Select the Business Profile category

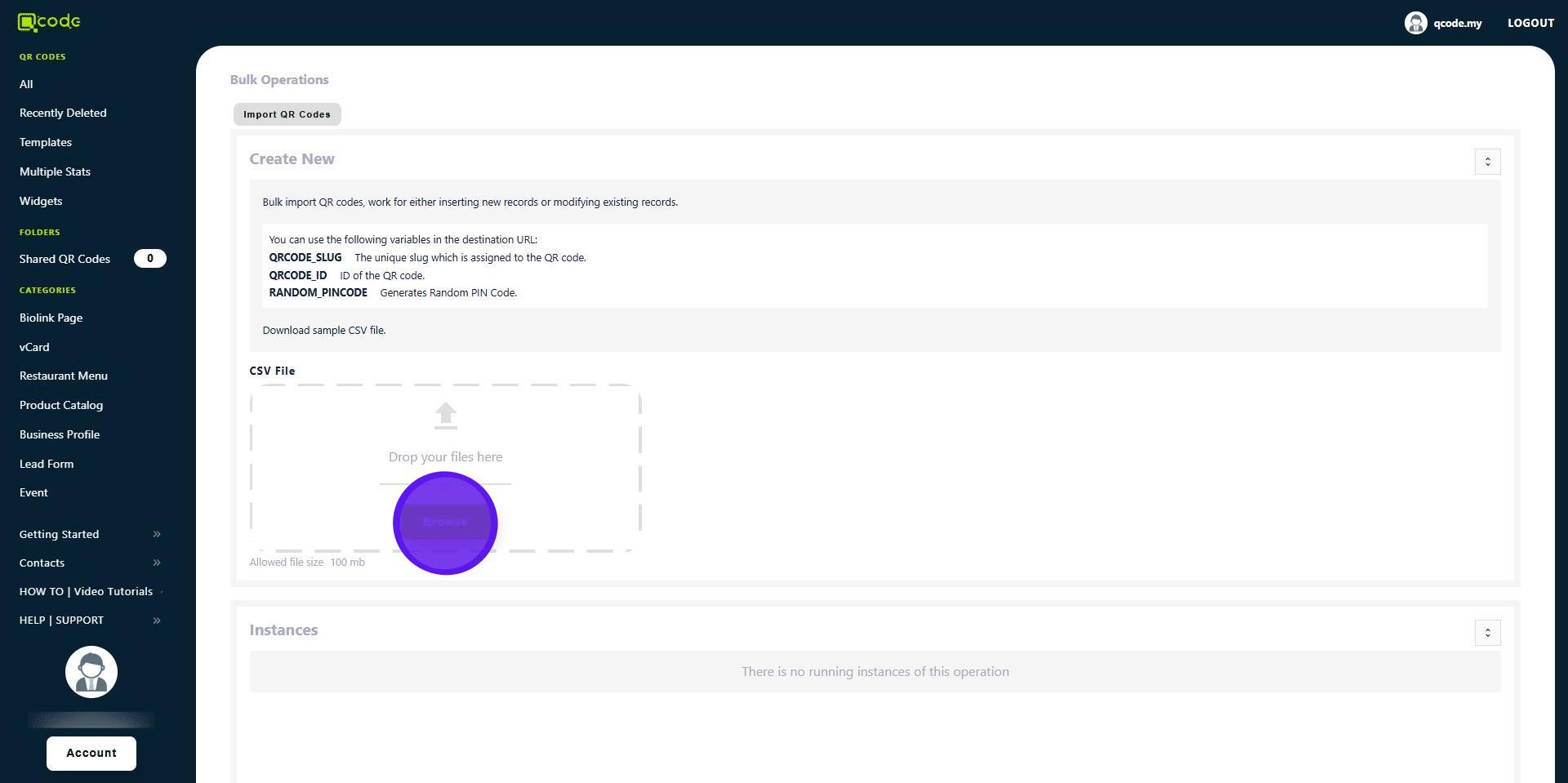click(x=60, y=434)
